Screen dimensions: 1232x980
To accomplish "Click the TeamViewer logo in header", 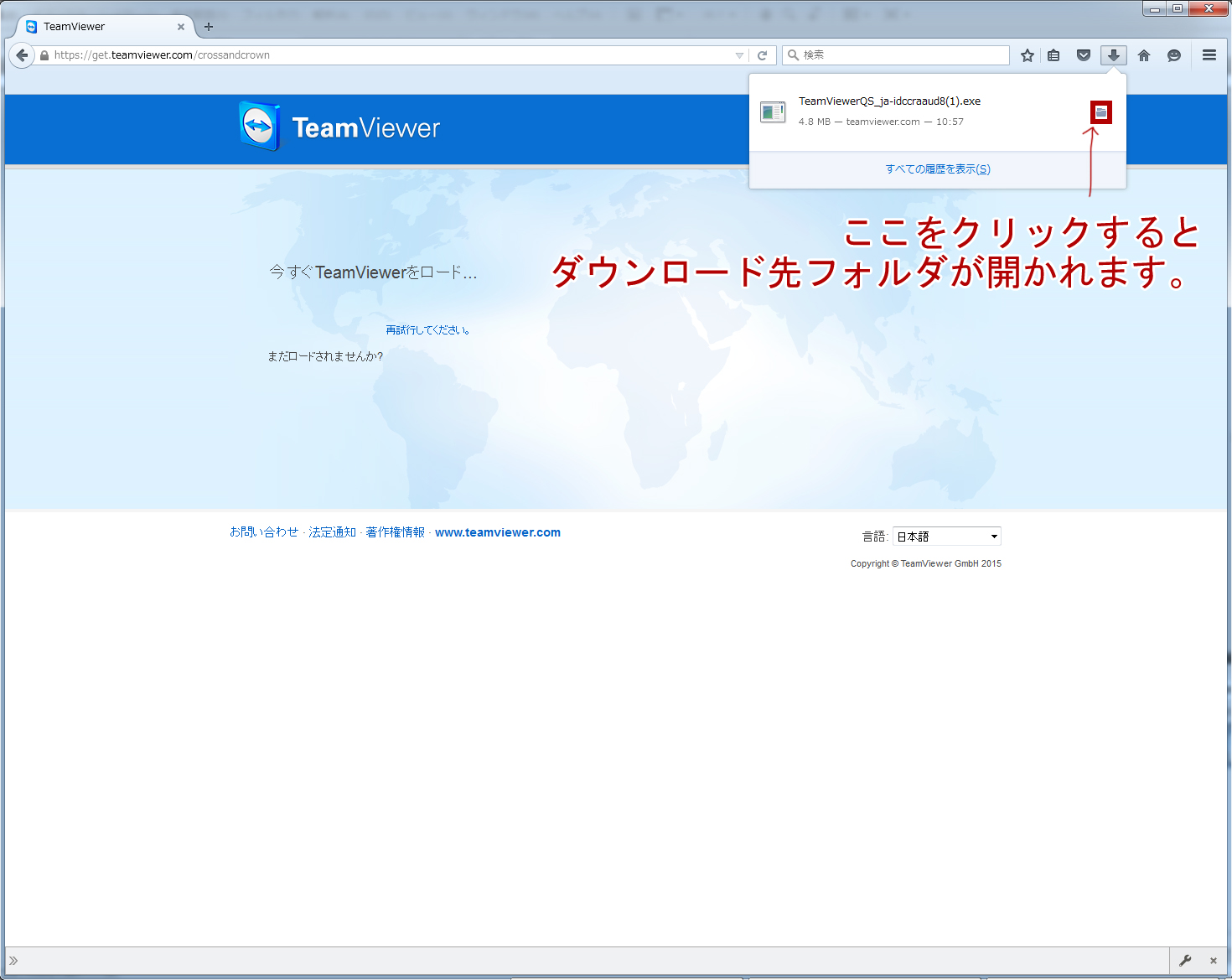I will coord(339,127).
